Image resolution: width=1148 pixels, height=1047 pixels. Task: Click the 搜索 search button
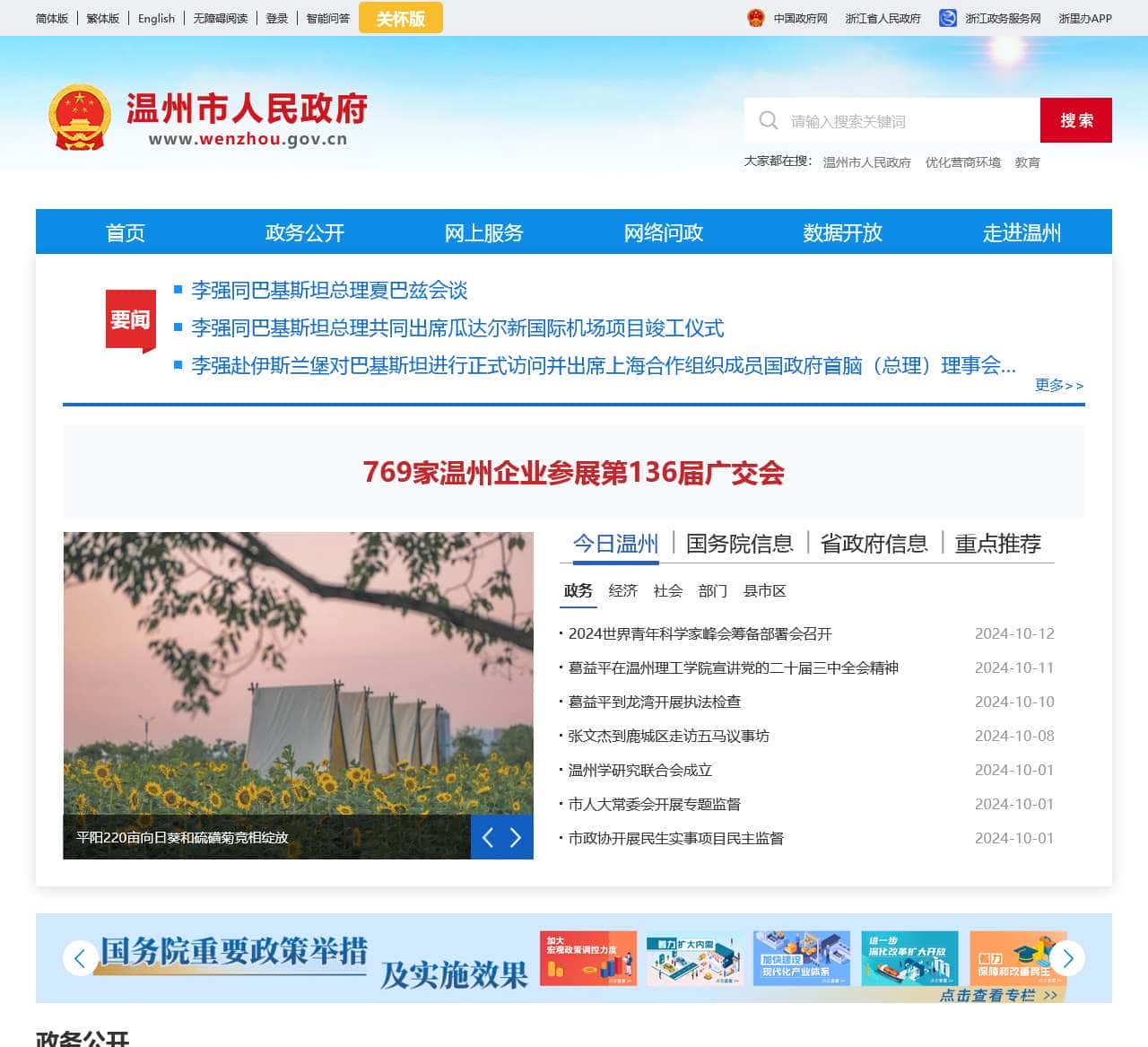point(1076,120)
